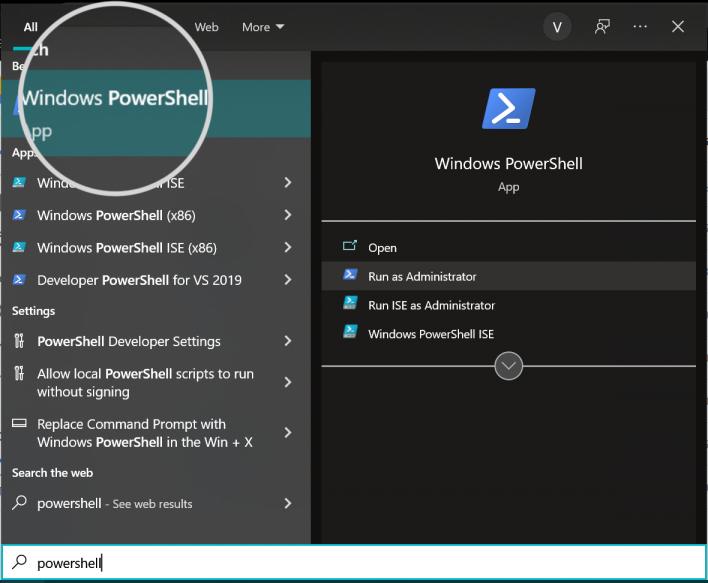The width and height of the screenshot is (708, 583).
Task: Click Run ISE as Administrator icon
Action: pyautogui.click(x=350, y=303)
